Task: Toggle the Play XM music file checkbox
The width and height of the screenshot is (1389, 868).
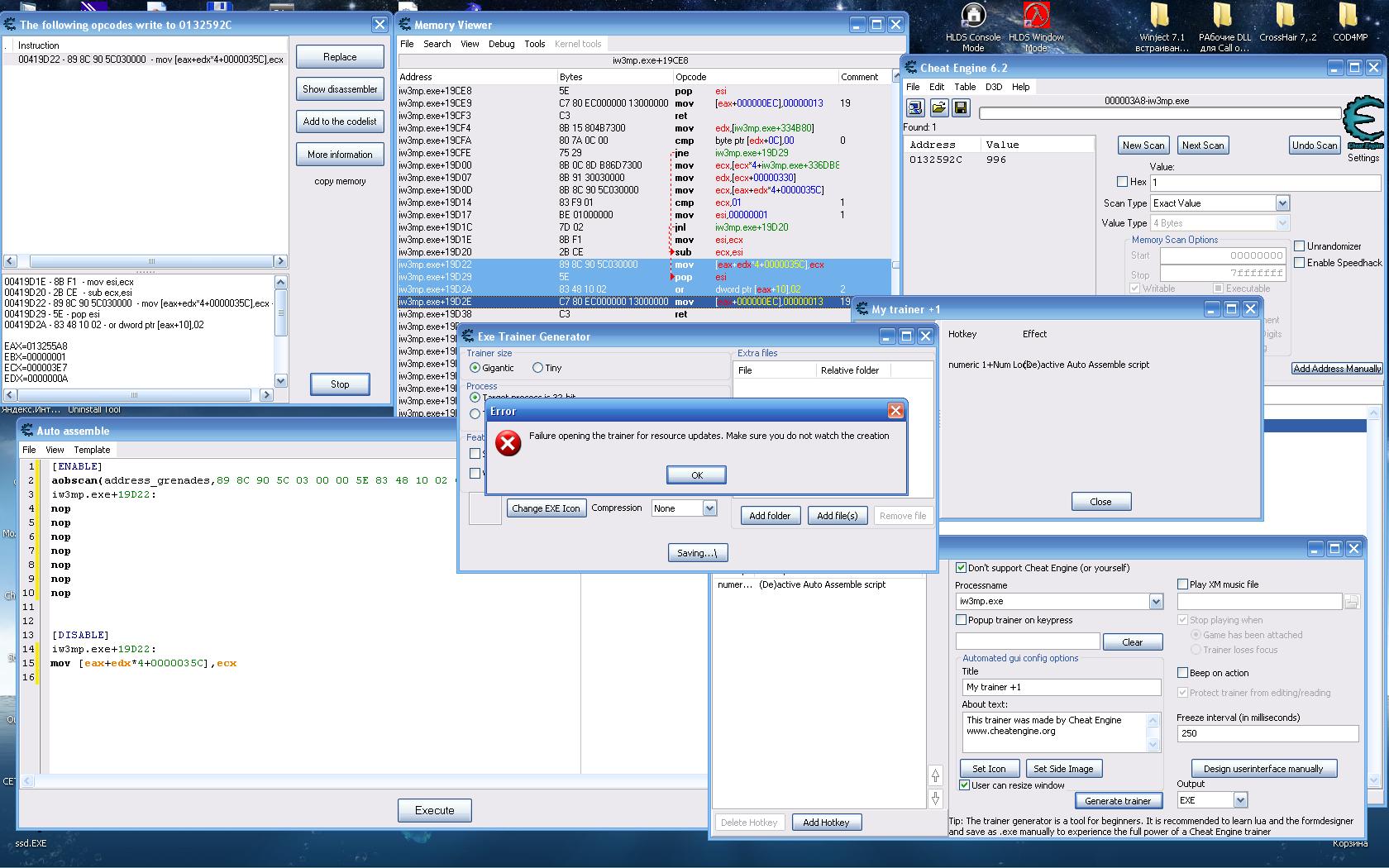Action: (1182, 584)
